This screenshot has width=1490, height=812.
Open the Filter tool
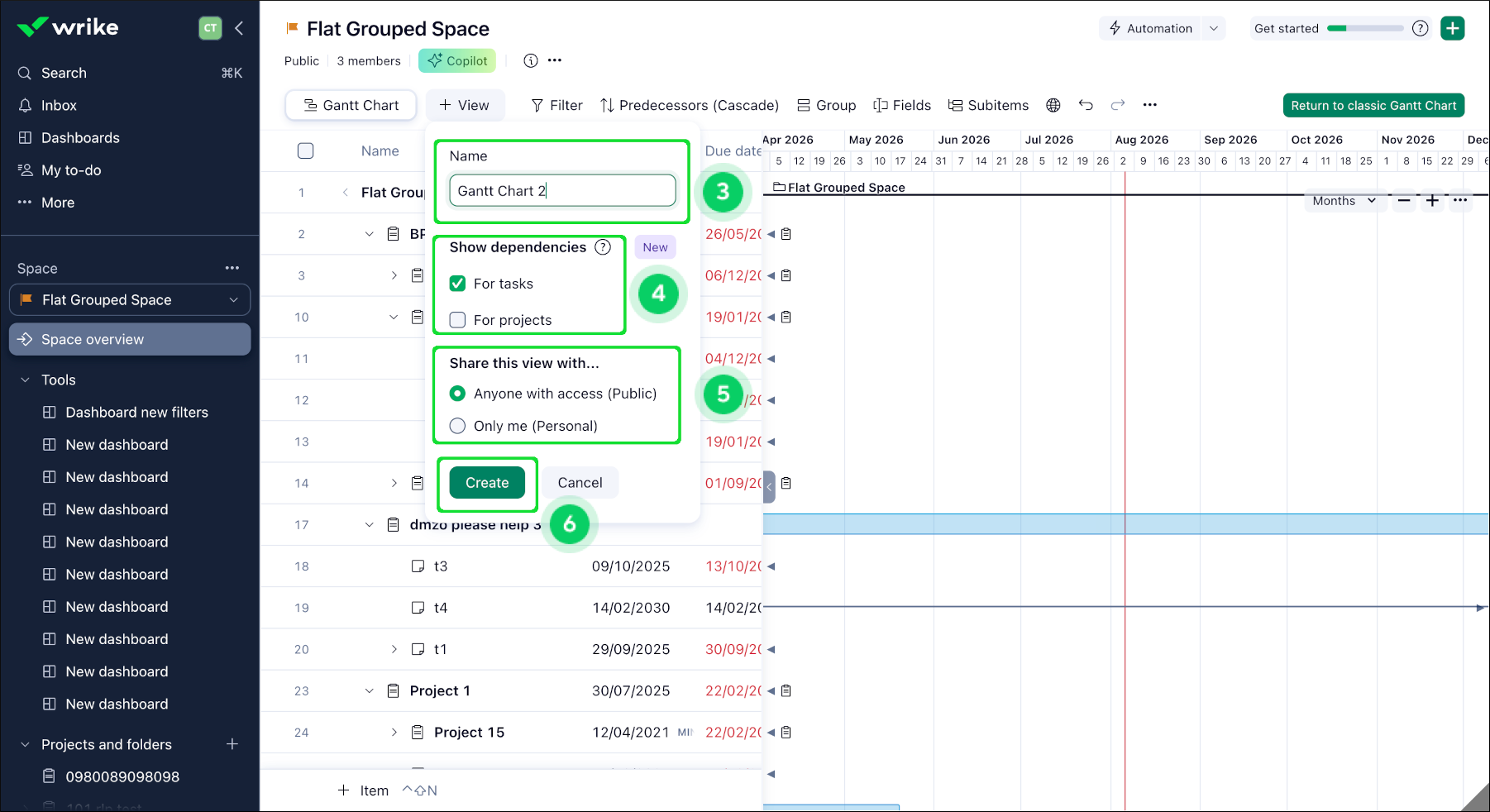(x=556, y=105)
